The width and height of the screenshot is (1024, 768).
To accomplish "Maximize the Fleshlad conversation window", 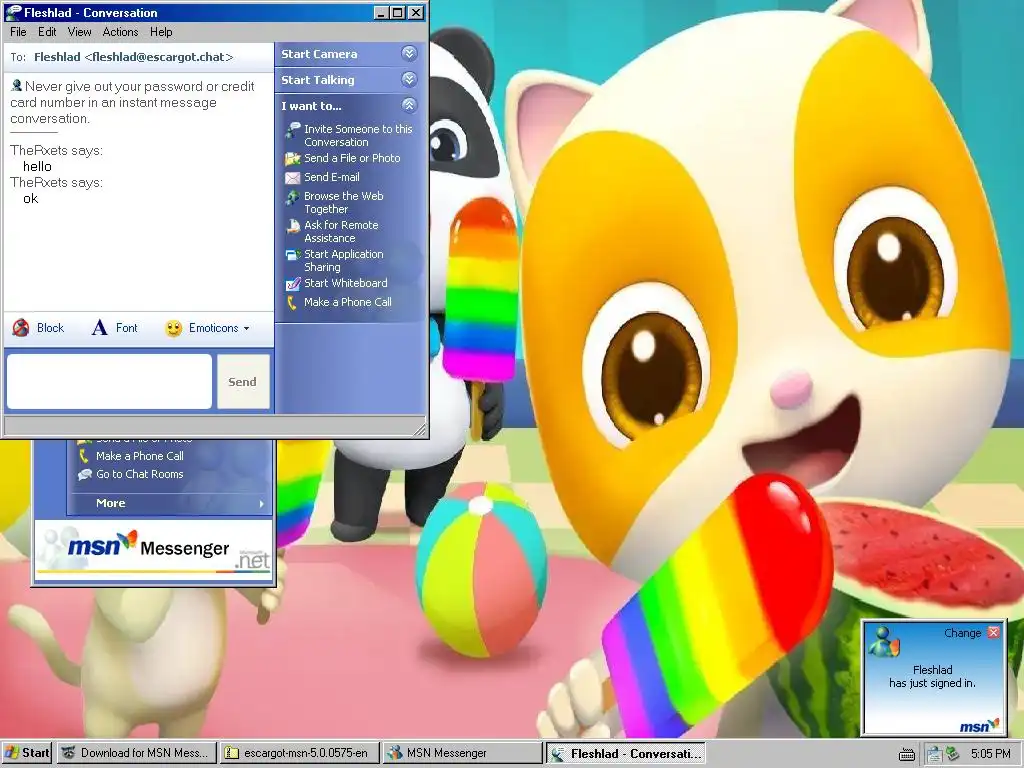I will (x=398, y=12).
